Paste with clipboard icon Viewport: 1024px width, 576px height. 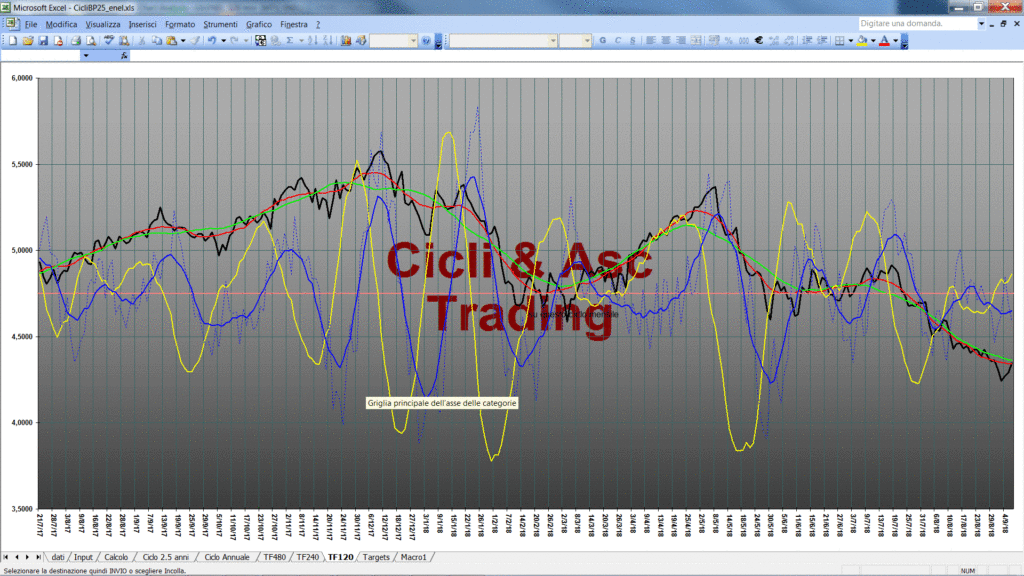click(172, 40)
